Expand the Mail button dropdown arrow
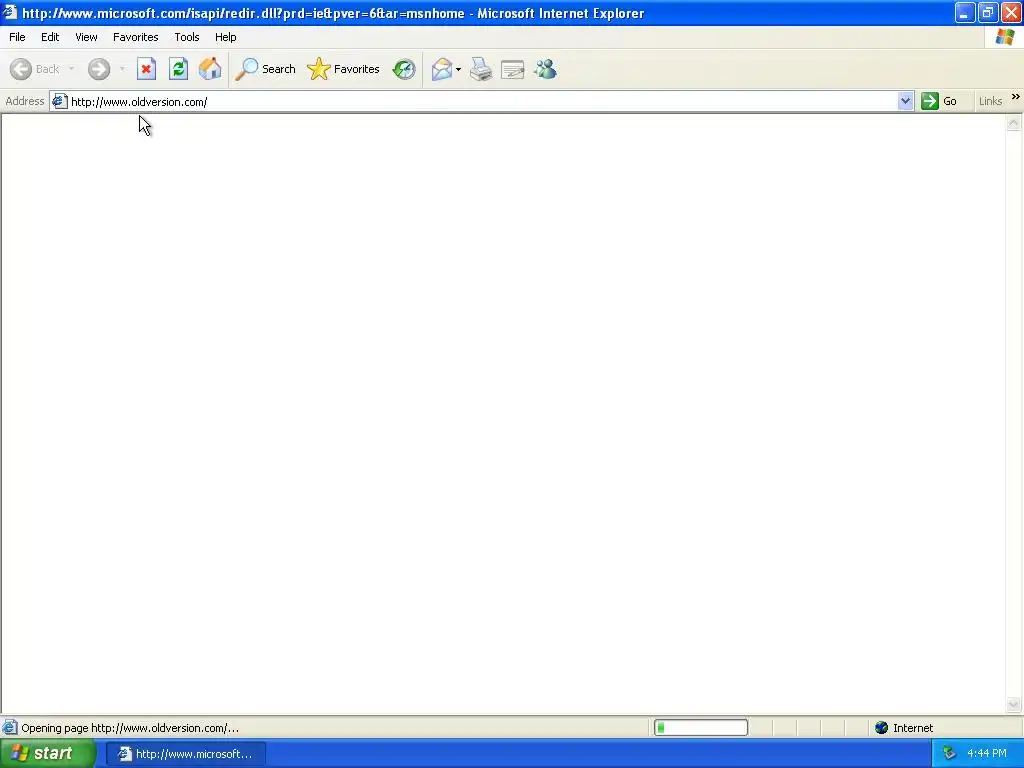 pos(458,69)
